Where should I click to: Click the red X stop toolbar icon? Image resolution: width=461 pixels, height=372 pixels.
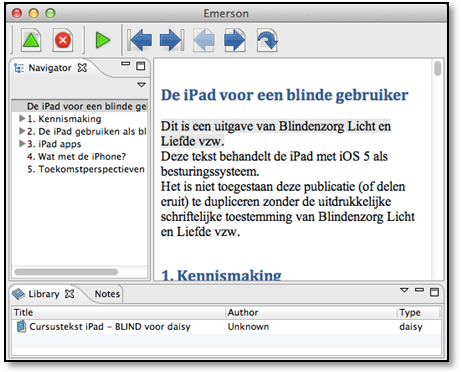[x=63, y=40]
